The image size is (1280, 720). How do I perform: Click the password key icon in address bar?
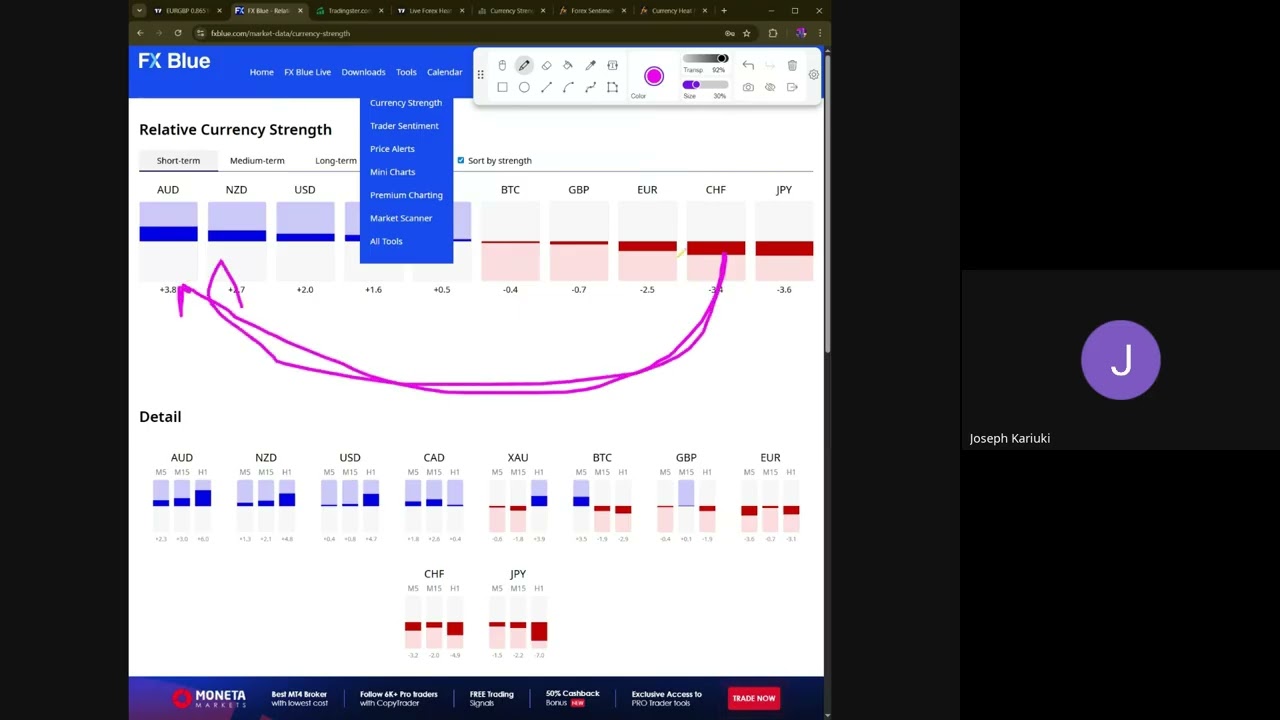click(x=729, y=33)
